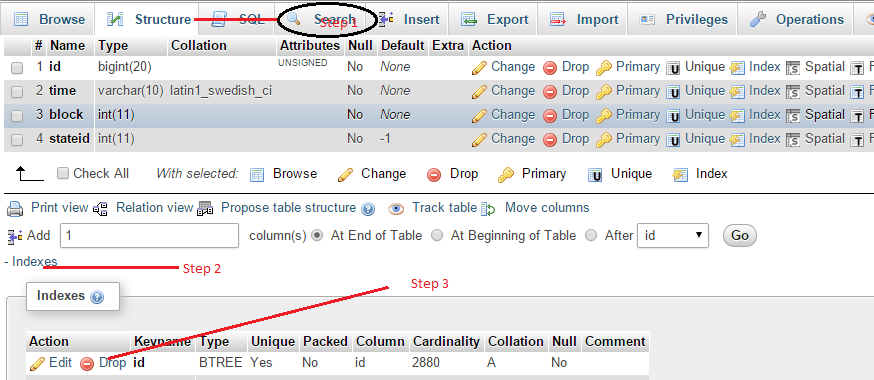
Task: Click the Add columns number input field
Action: [149, 236]
